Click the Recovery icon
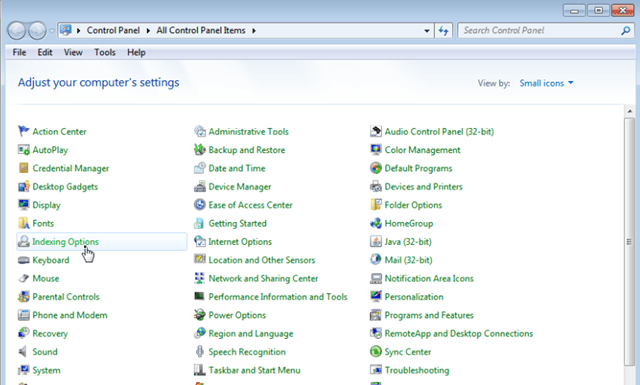640x385 pixels. pyautogui.click(x=24, y=333)
